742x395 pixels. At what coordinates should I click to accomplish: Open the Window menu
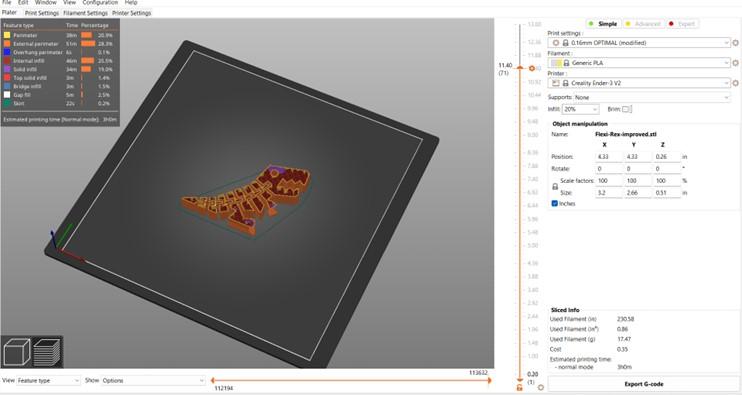point(45,2)
